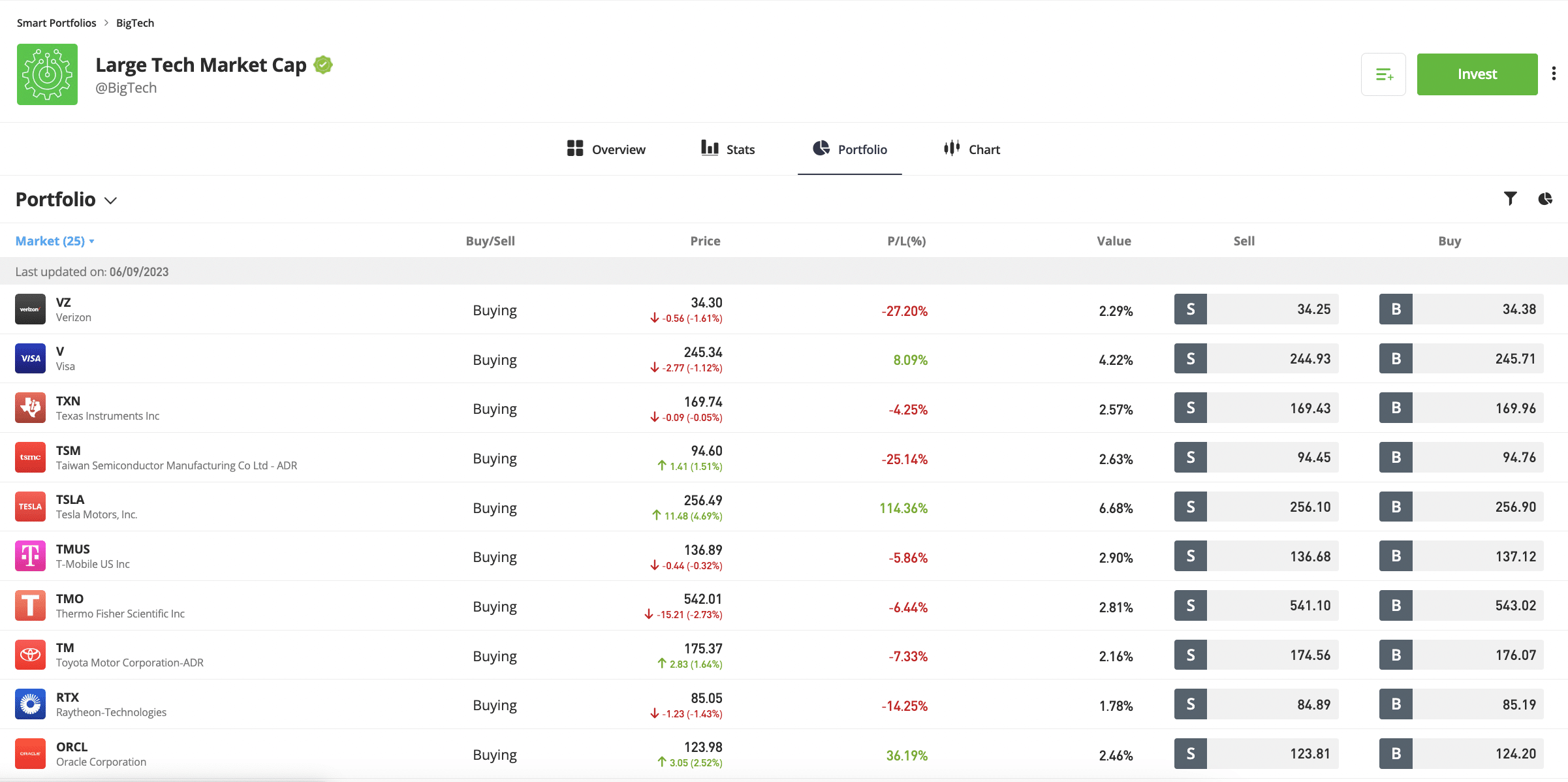The image size is (1568, 782).
Task: Sell Raytheon at 84.89
Action: pos(1256,704)
